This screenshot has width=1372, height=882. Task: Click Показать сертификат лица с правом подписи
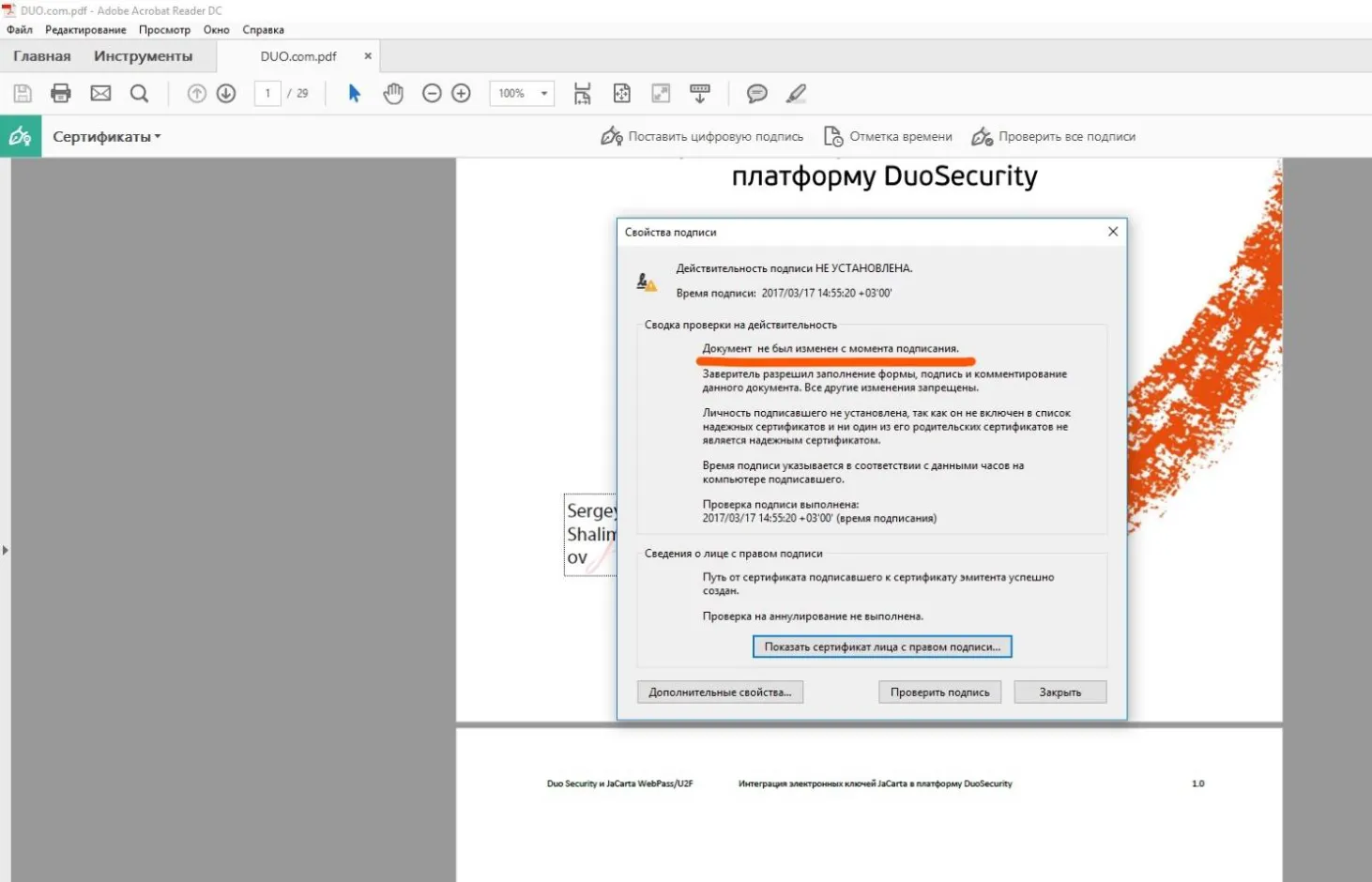click(882, 646)
